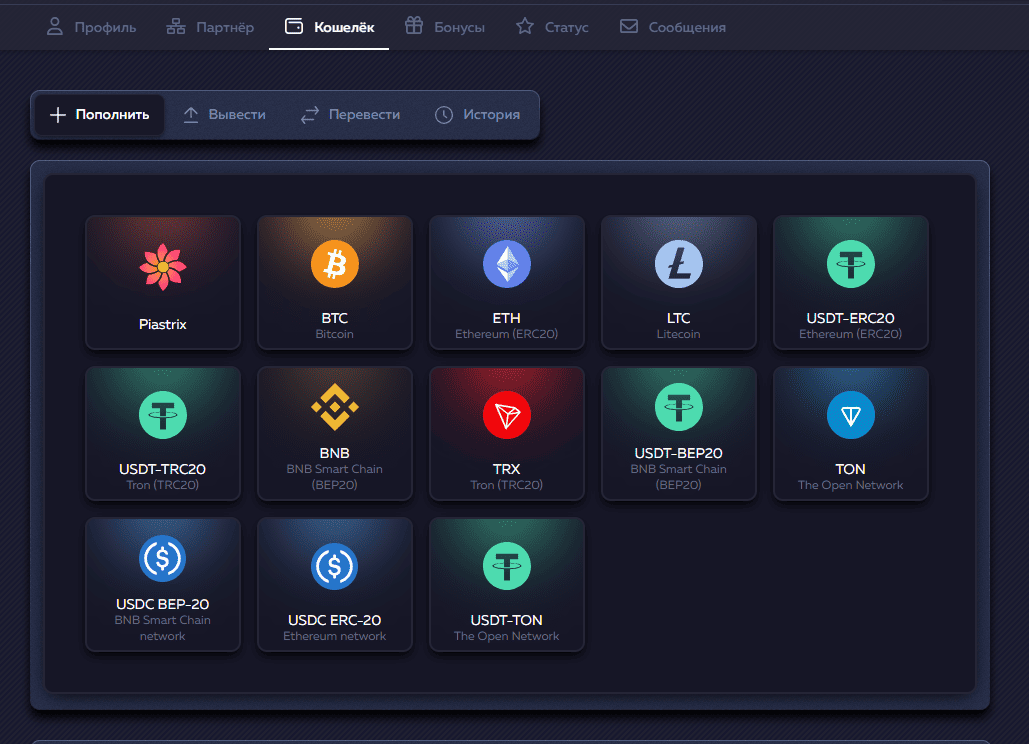Click the Tether icon for USDT-TRC20
Screen dimensions: 1029x744
click(x=163, y=415)
